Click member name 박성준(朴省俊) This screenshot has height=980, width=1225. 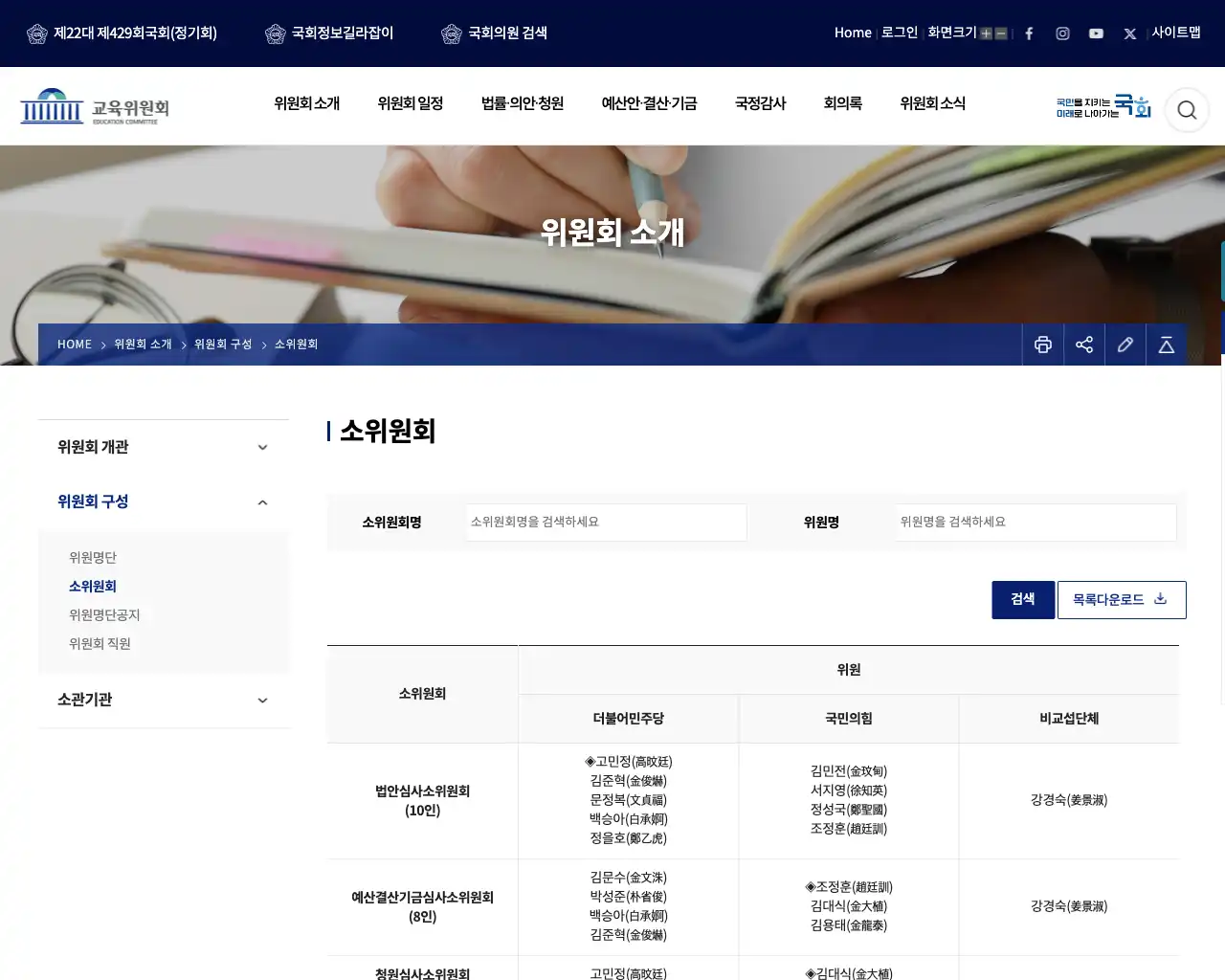629,897
